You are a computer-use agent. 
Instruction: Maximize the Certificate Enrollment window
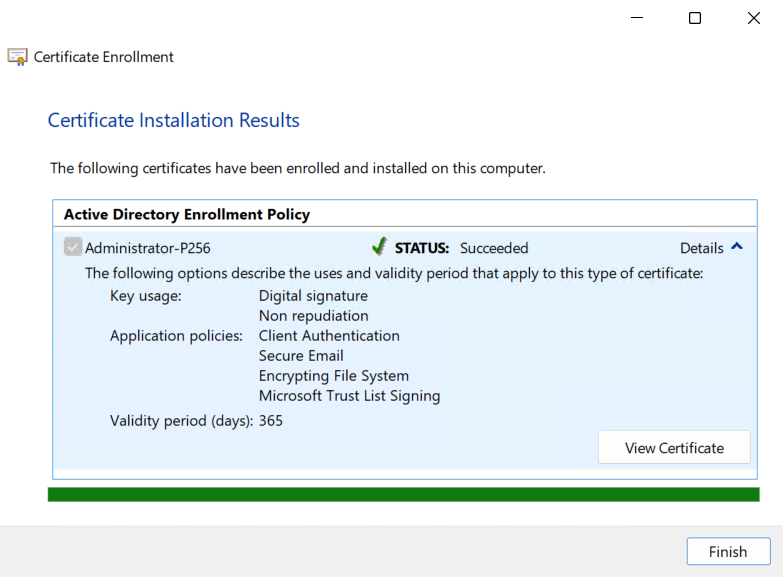(695, 18)
